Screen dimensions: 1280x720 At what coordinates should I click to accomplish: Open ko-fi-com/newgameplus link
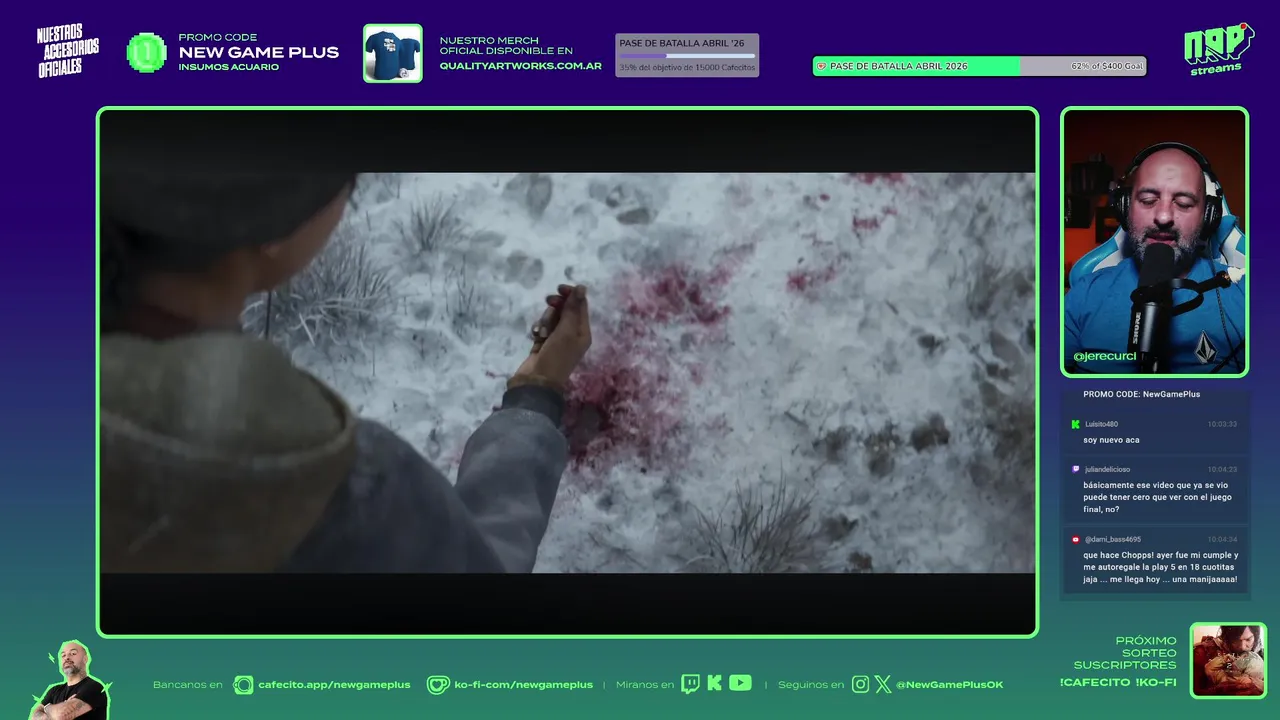point(523,685)
